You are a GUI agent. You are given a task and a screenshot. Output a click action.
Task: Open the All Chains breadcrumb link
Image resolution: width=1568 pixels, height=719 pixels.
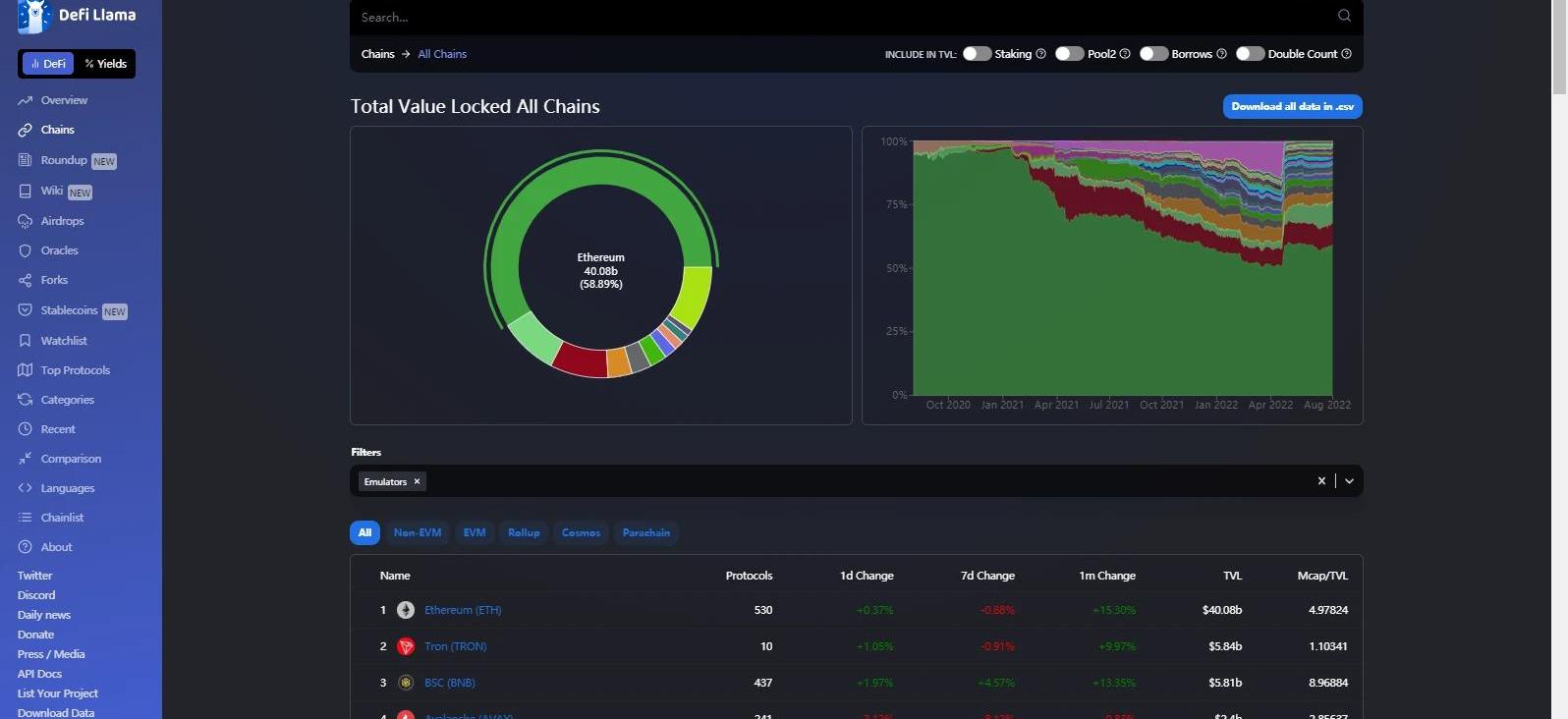pyautogui.click(x=442, y=54)
